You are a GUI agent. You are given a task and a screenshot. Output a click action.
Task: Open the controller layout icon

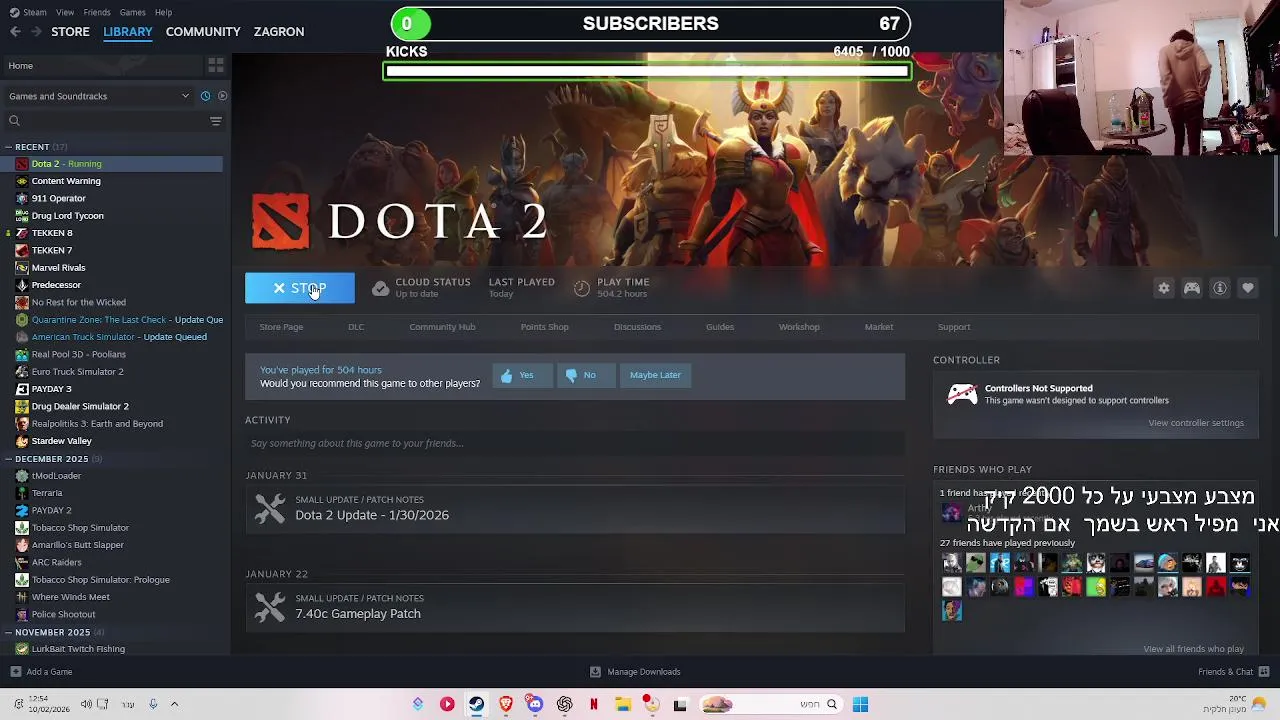pyautogui.click(x=1192, y=288)
